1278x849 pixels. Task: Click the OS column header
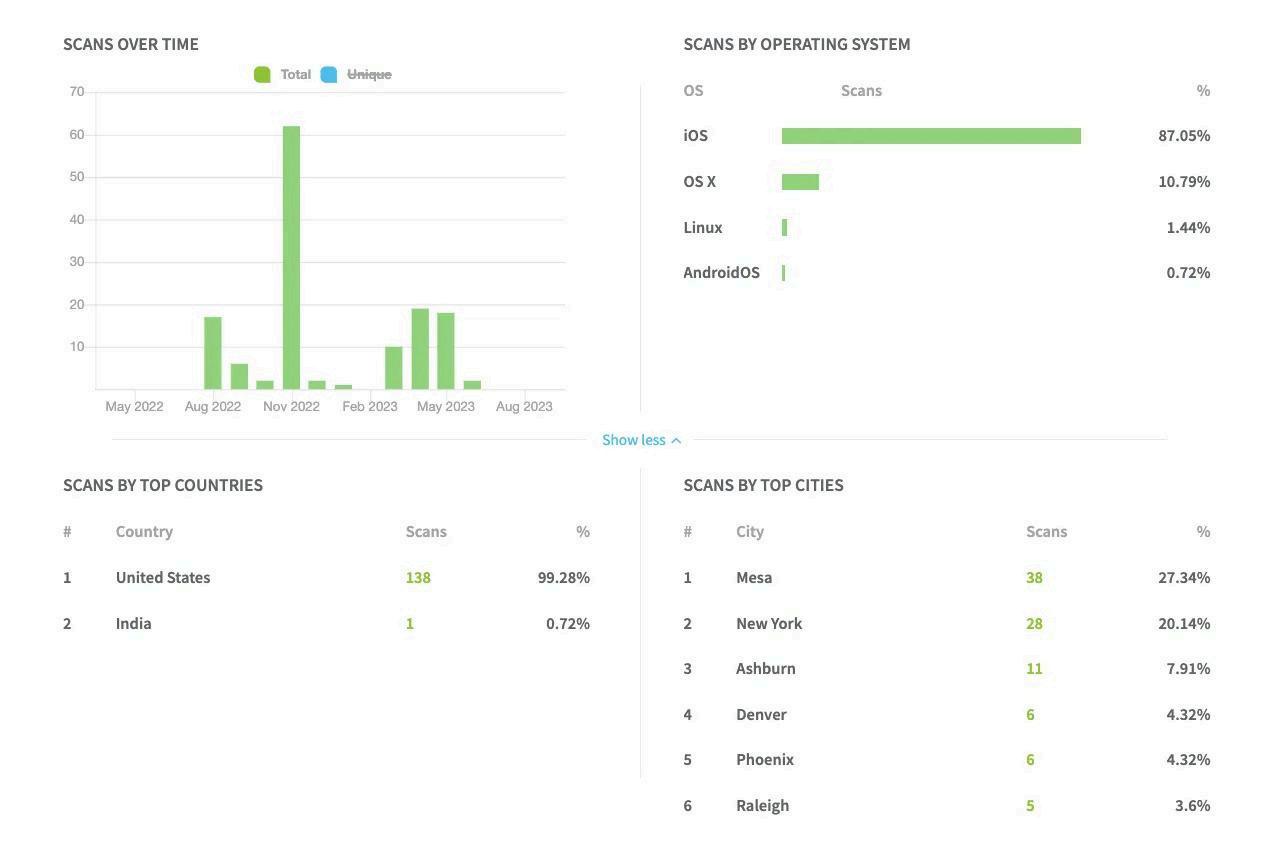coord(693,91)
